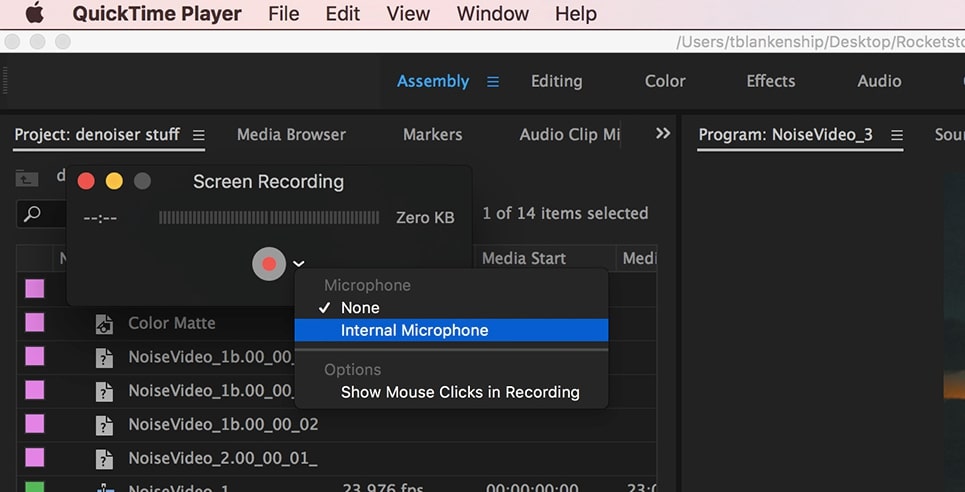Switch to the Assembly workspace
Screen dimensions: 965x492
click(433, 81)
